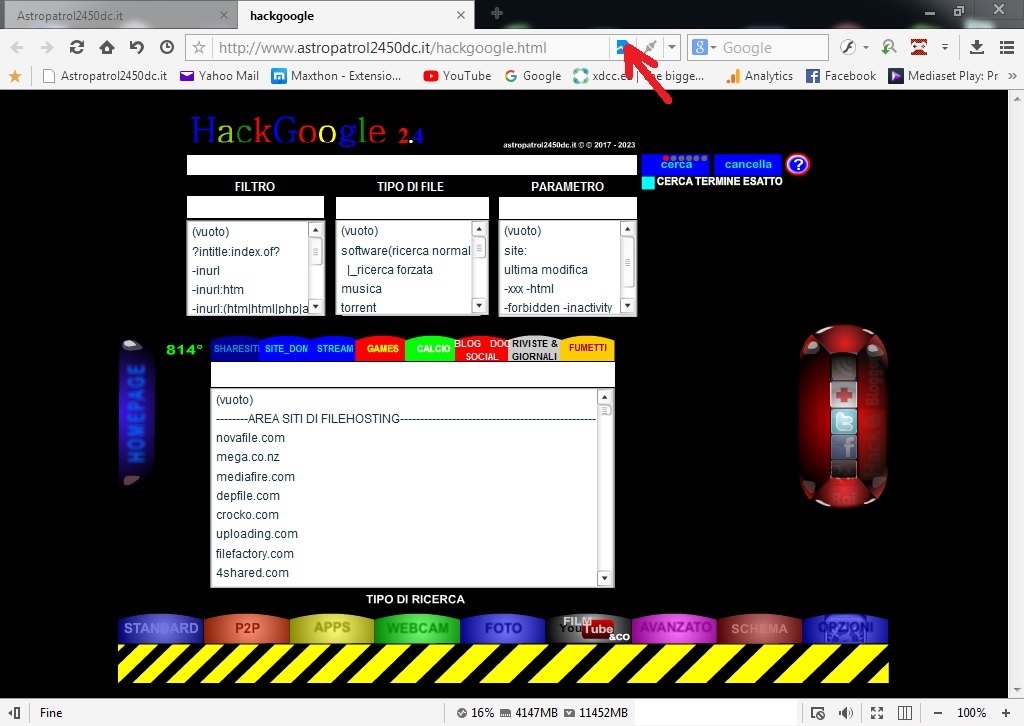Select the GAMES category tab
The image size is (1024, 726).
click(x=382, y=349)
